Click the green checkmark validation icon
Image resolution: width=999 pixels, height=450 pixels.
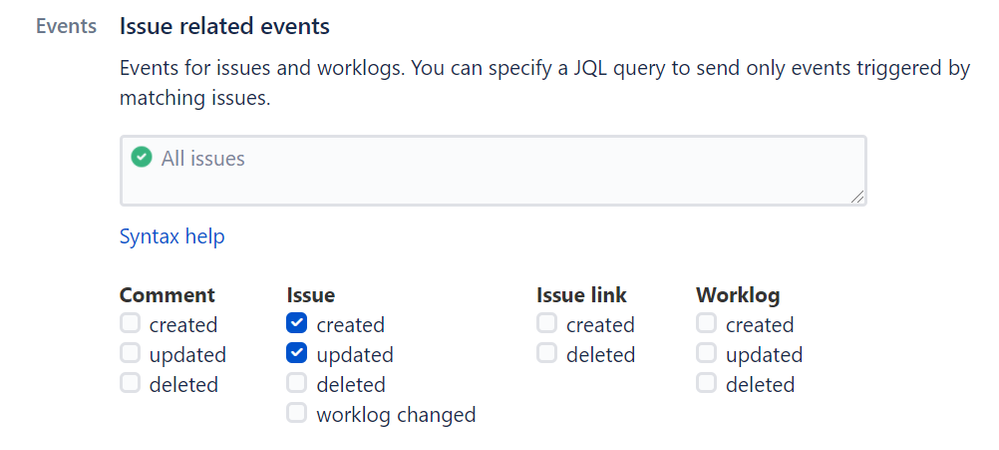point(141,157)
